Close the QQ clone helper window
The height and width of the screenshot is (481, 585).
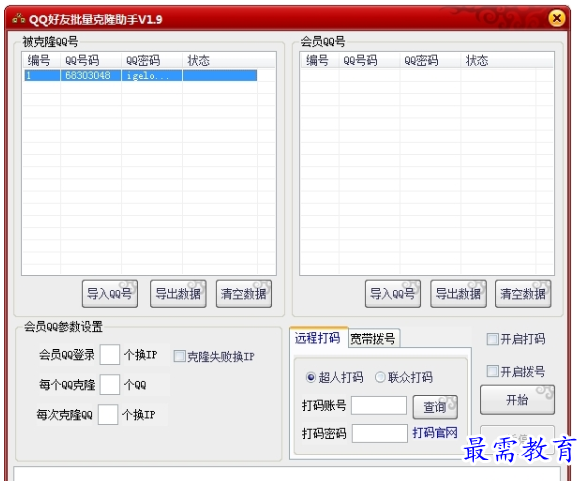(557, 18)
